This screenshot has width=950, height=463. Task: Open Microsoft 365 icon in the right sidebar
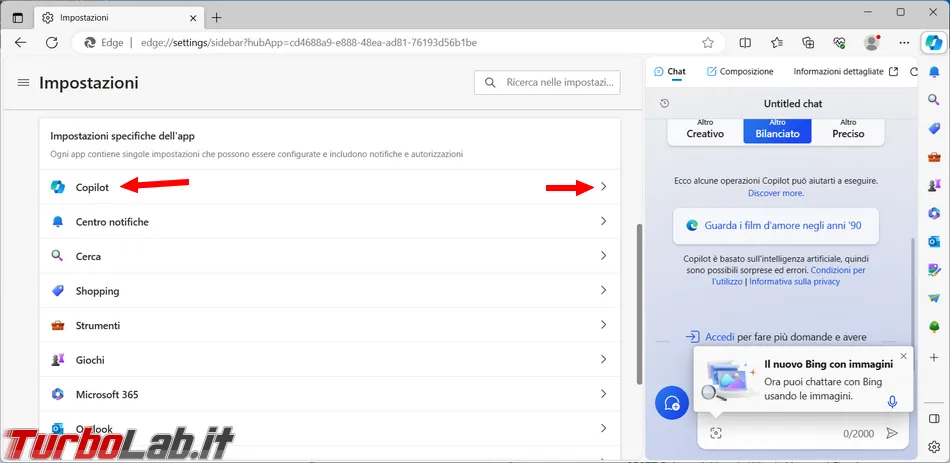point(934,213)
